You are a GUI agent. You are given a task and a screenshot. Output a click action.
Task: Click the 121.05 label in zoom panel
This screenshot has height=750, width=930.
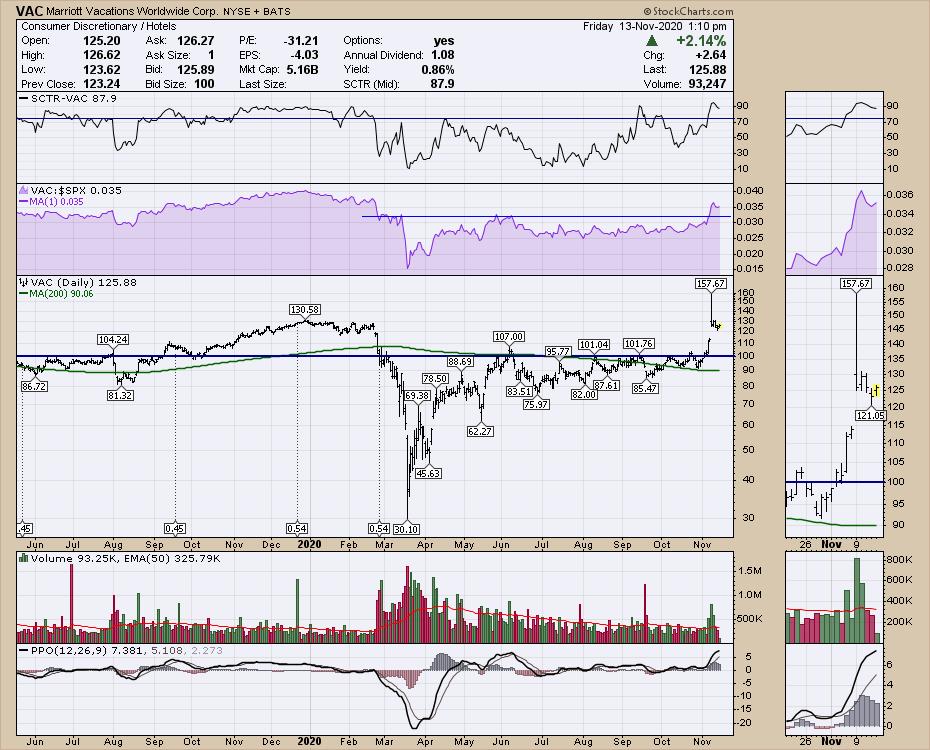pos(870,414)
